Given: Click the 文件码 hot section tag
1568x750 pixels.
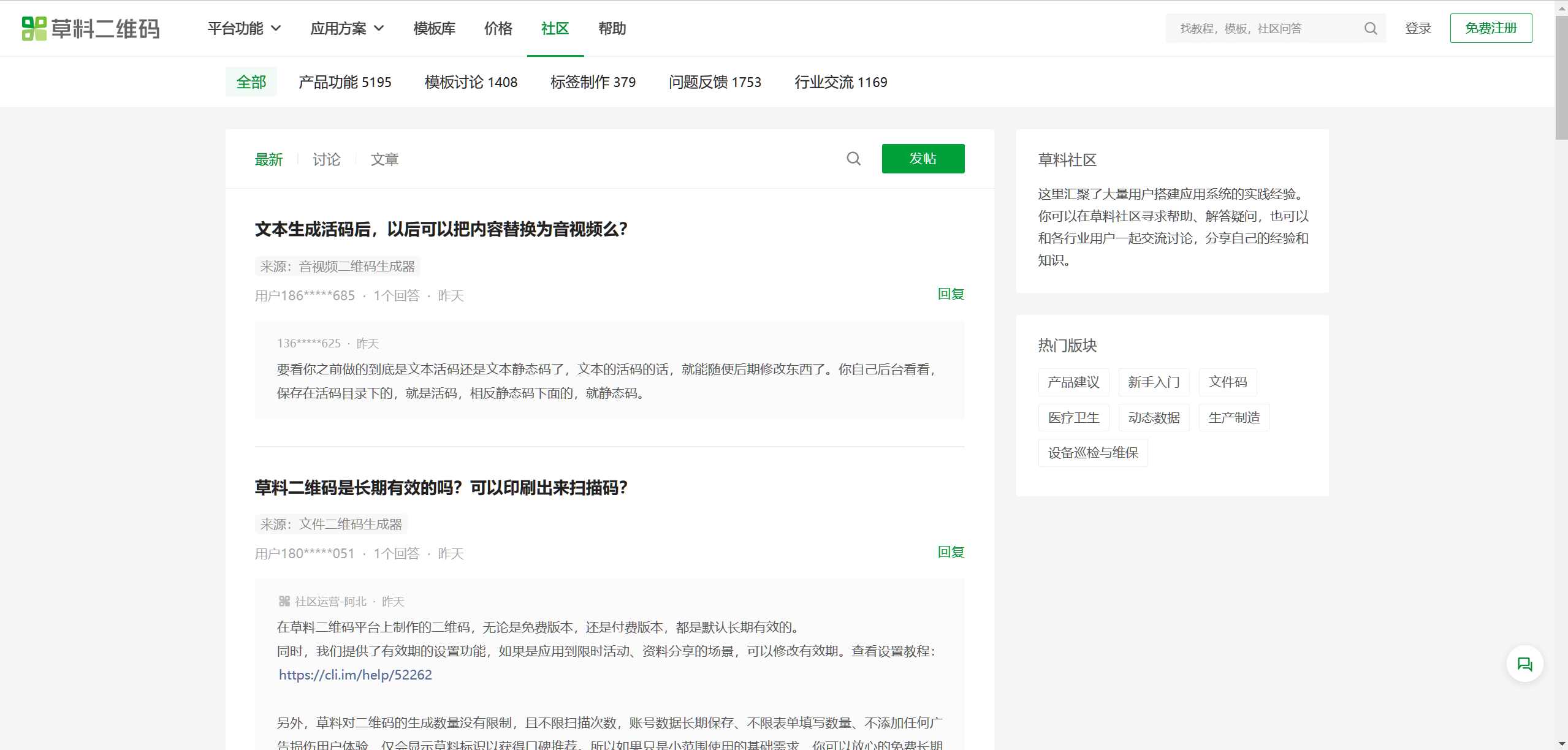Looking at the screenshot, I should tap(1228, 382).
